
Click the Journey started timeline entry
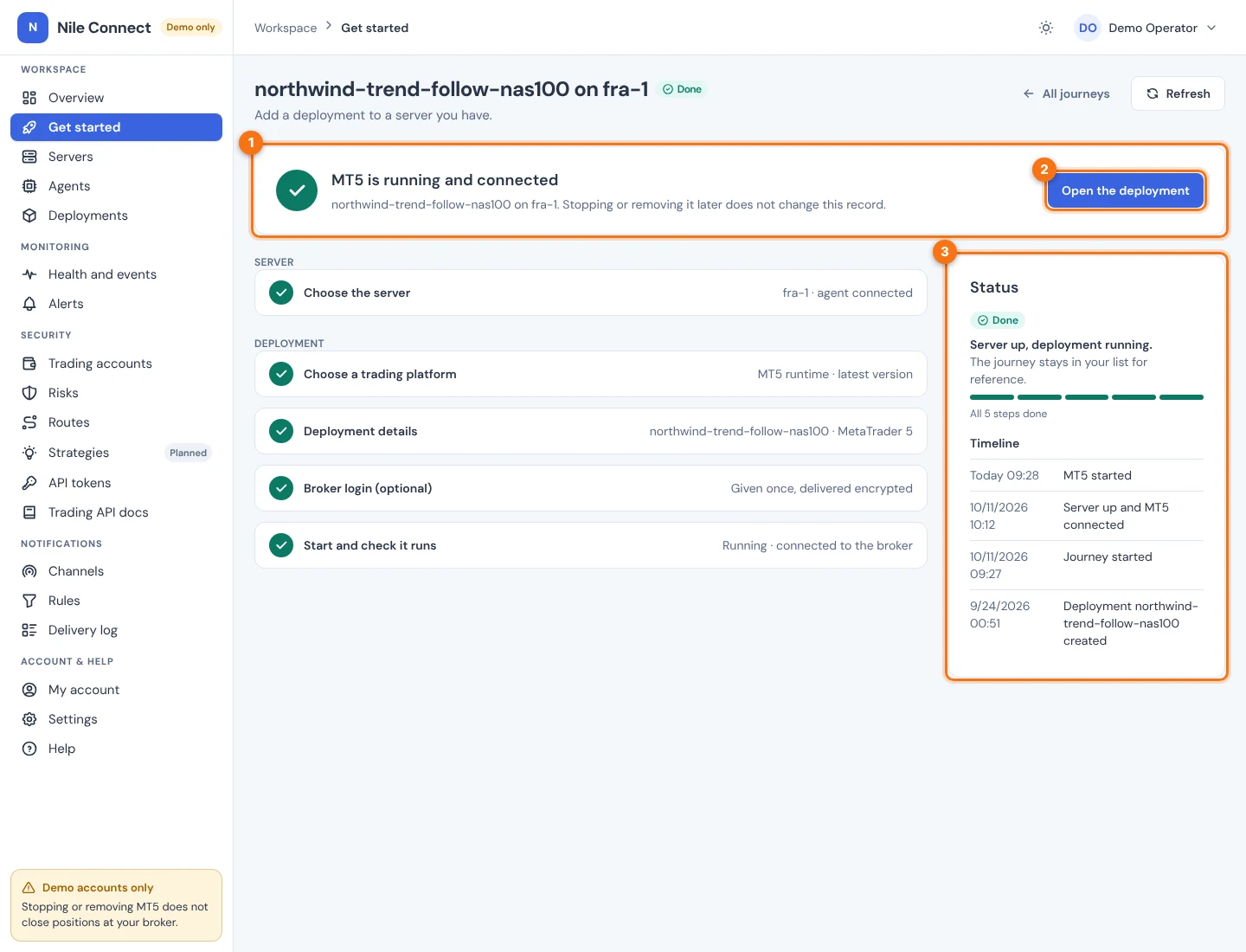tap(1087, 565)
